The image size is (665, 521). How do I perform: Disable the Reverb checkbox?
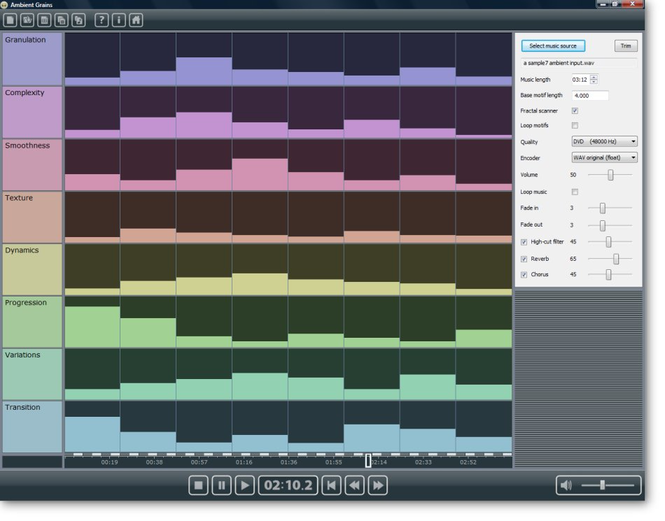pyautogui.click(x=524, y=259)
